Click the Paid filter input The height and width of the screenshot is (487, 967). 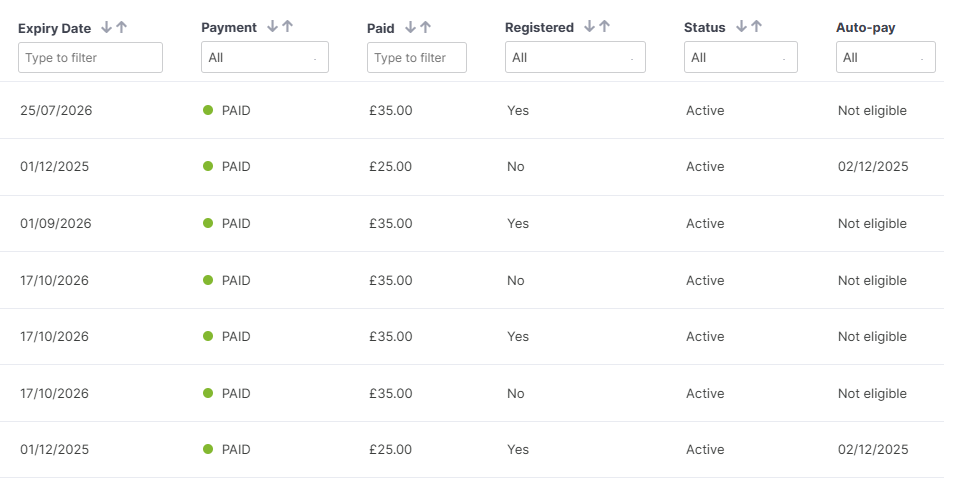pos(417,58)
